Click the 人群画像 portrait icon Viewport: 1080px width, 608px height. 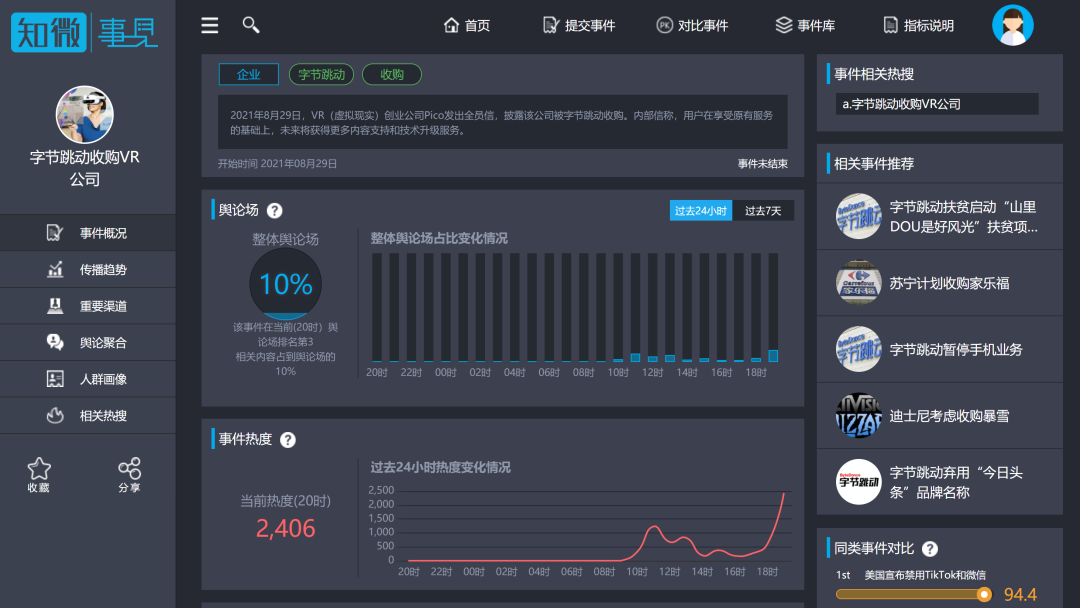coord(54,379)
